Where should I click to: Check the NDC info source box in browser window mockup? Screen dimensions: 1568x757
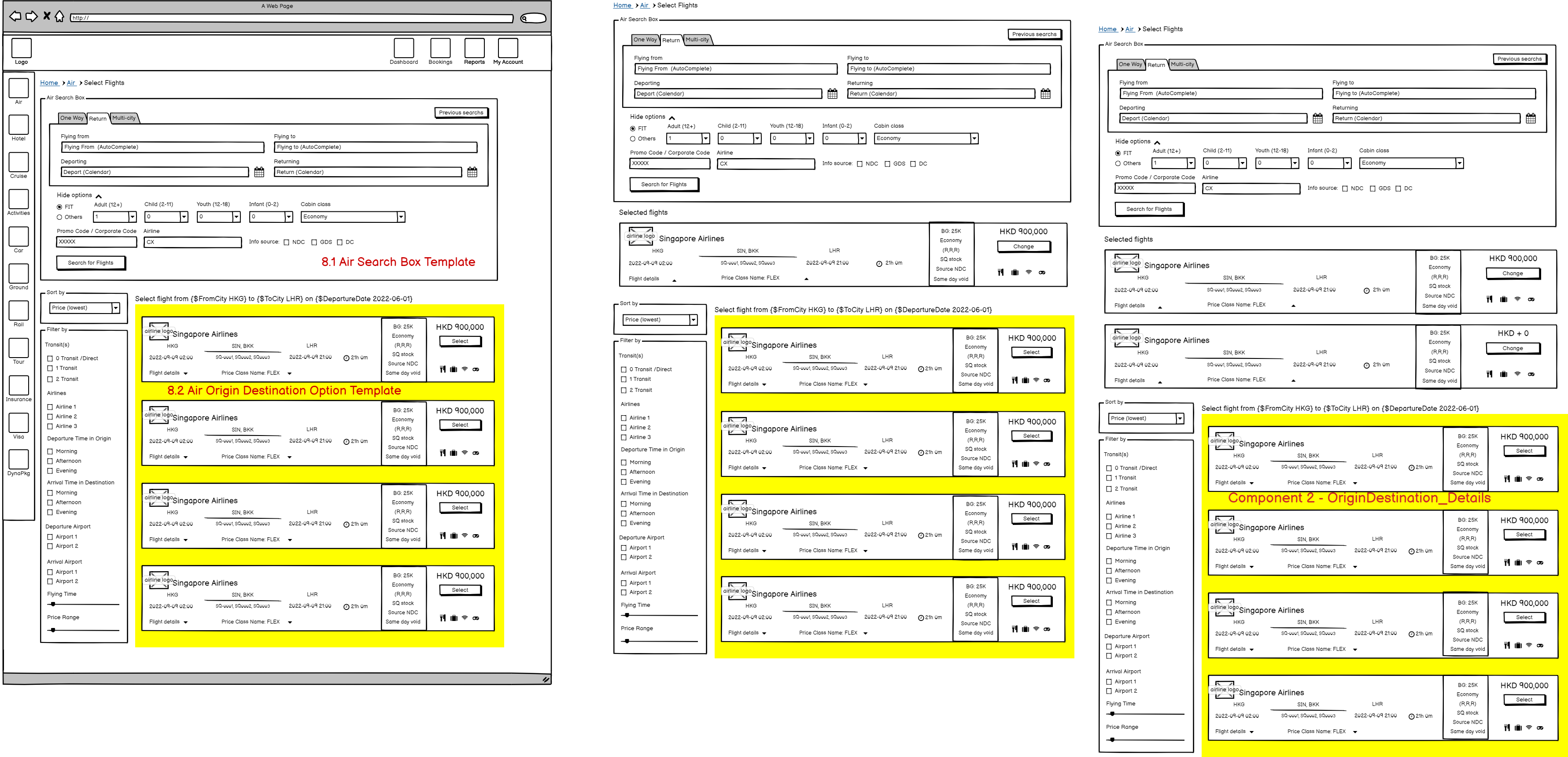click(286, 242)
